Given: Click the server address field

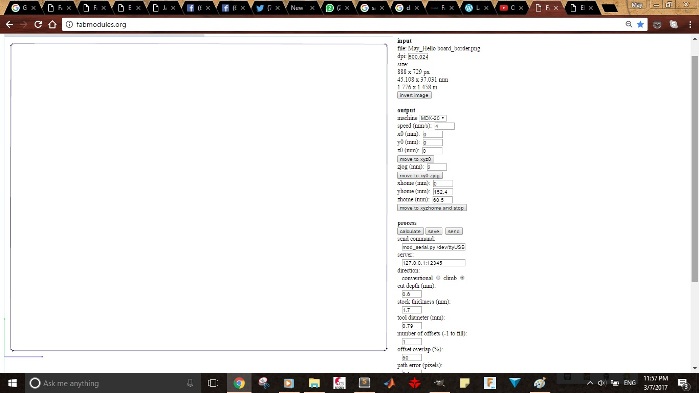Looking at the screenshot, I should tap(434, 263).
